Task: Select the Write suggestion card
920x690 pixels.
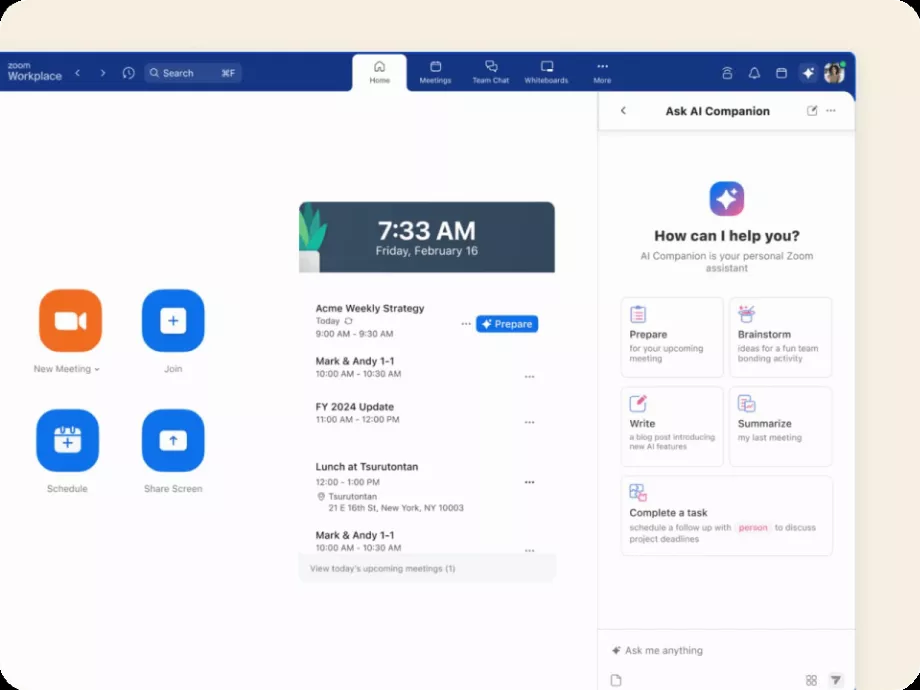Action: point(672,427)
